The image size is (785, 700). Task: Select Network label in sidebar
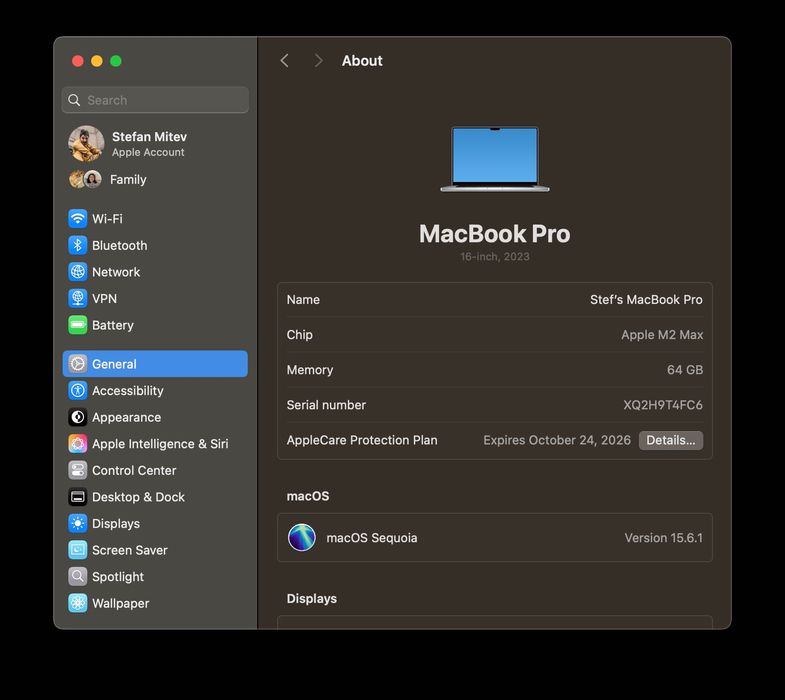tap(116, 272)
